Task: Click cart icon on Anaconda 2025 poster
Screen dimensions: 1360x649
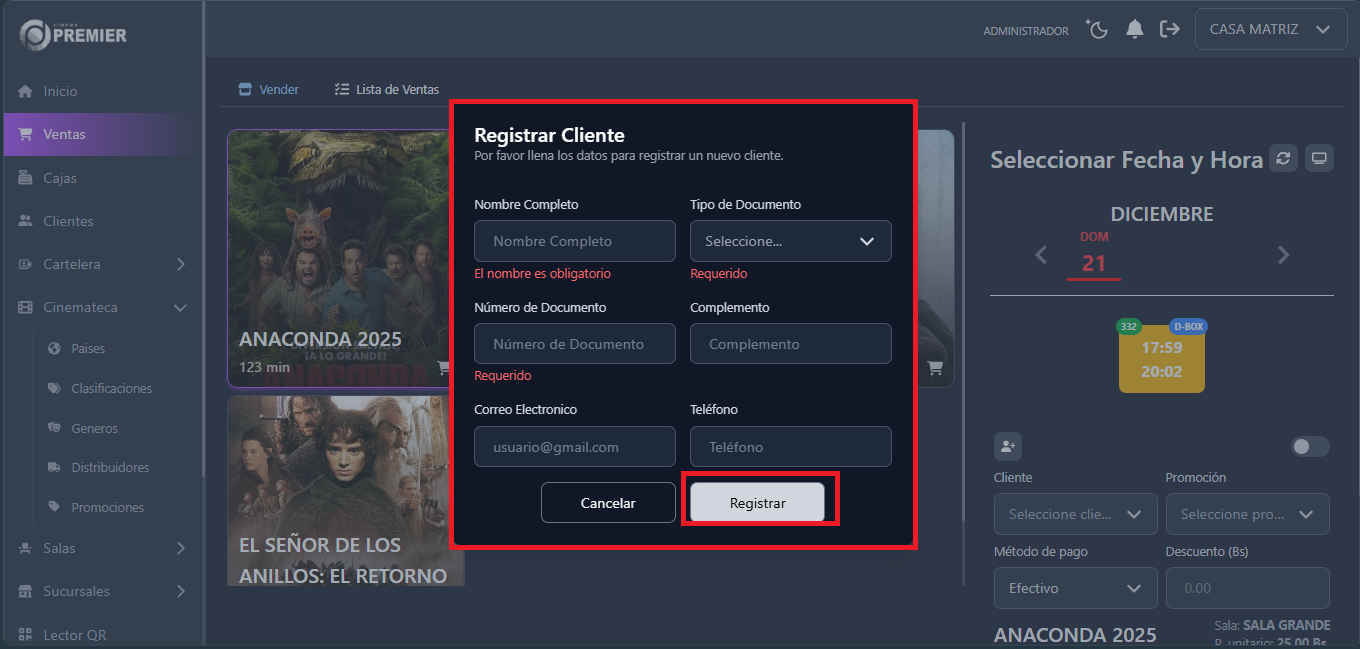Action: [443, 367]
